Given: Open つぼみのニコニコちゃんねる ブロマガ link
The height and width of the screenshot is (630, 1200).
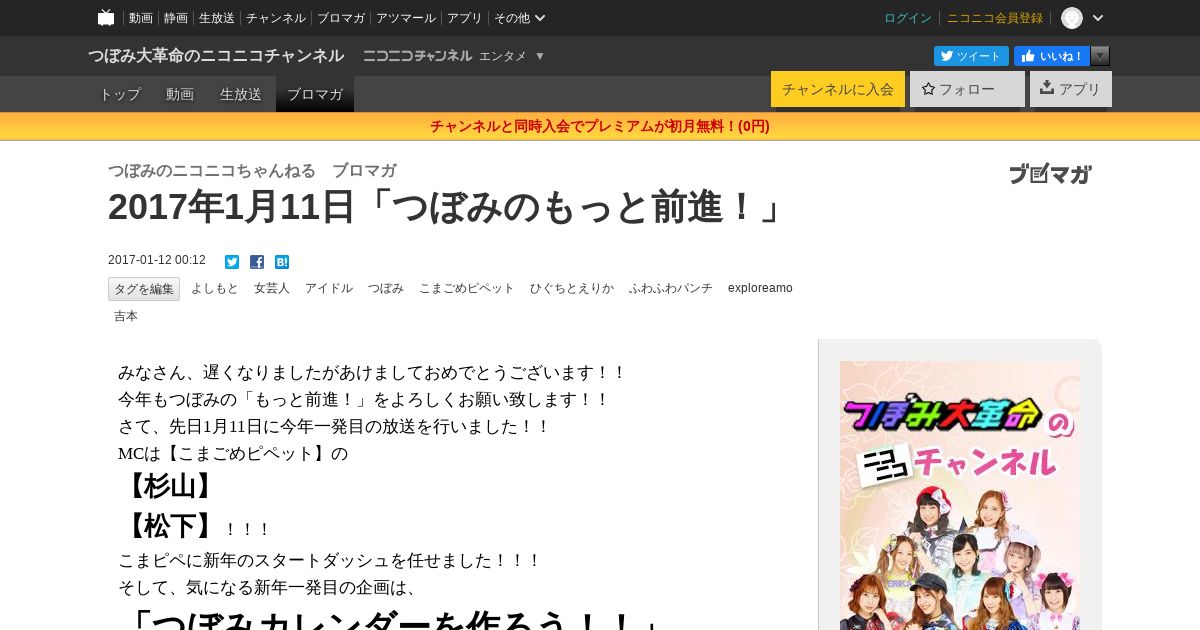Looking at the screenshot, I should tap(252, 171).
